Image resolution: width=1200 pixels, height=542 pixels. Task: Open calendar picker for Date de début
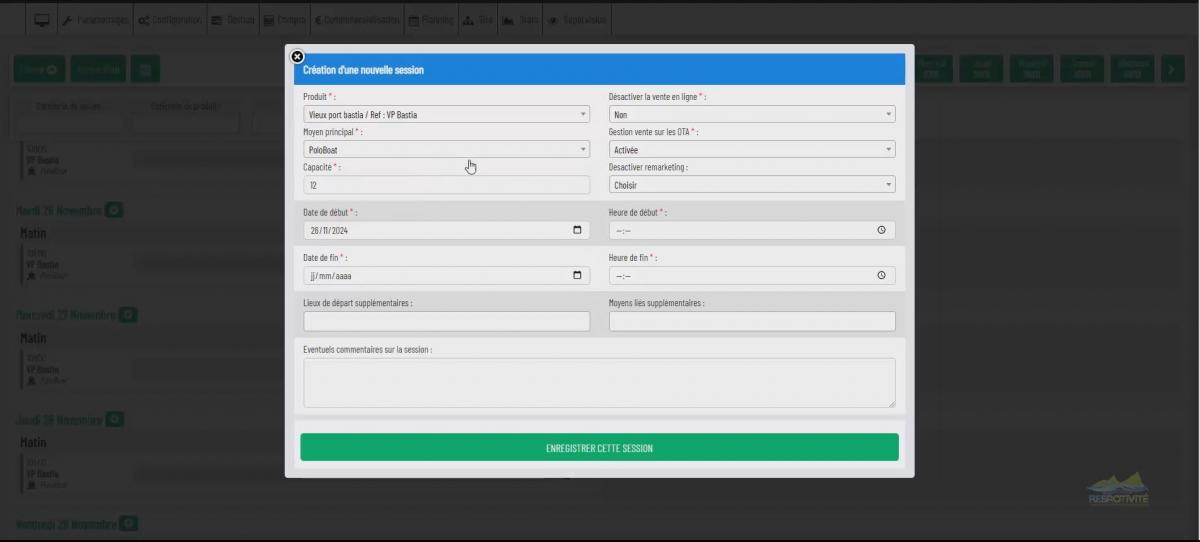577,230
